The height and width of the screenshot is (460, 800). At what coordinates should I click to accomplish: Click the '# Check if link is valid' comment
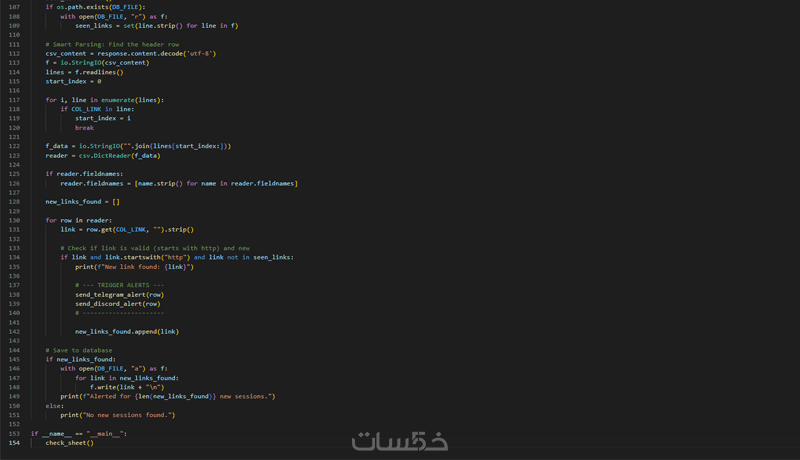click(155, 248)
